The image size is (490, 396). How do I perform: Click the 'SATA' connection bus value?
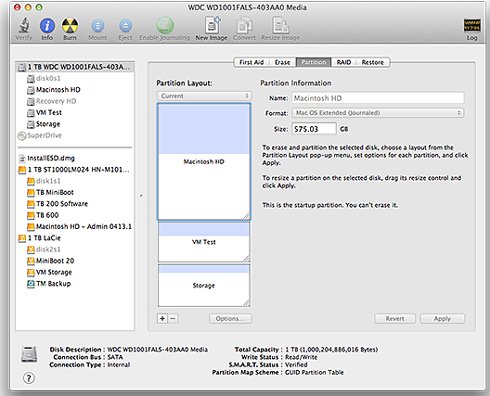[x=115, y=357]
